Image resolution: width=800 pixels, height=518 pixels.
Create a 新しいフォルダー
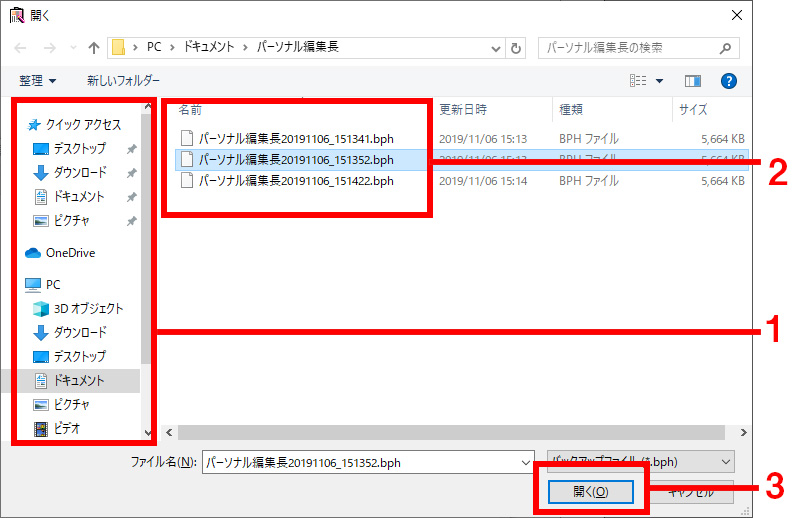[123, 81]
